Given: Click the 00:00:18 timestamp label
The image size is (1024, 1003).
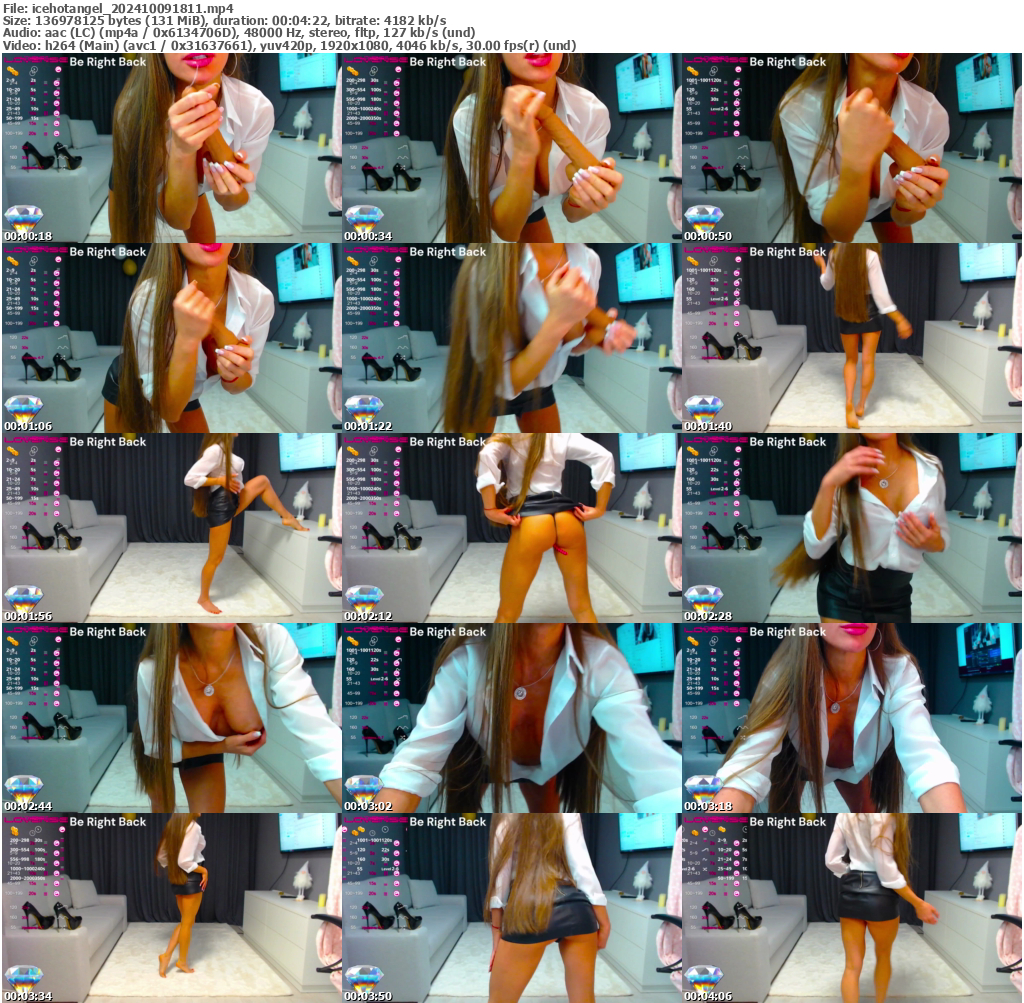Looking at the screenshot, I should pyautogui.click(x=28, y=235).
